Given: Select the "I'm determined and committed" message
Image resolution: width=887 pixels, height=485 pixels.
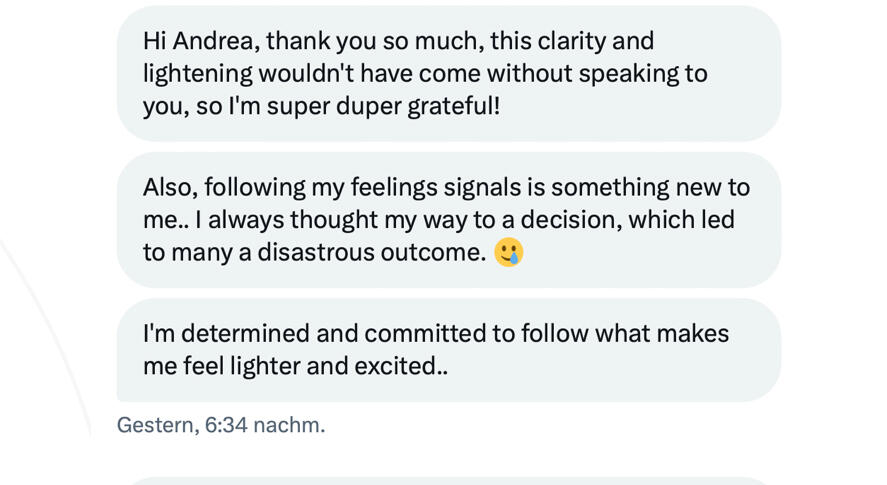Looking at the screenshot, I should 449,349.
